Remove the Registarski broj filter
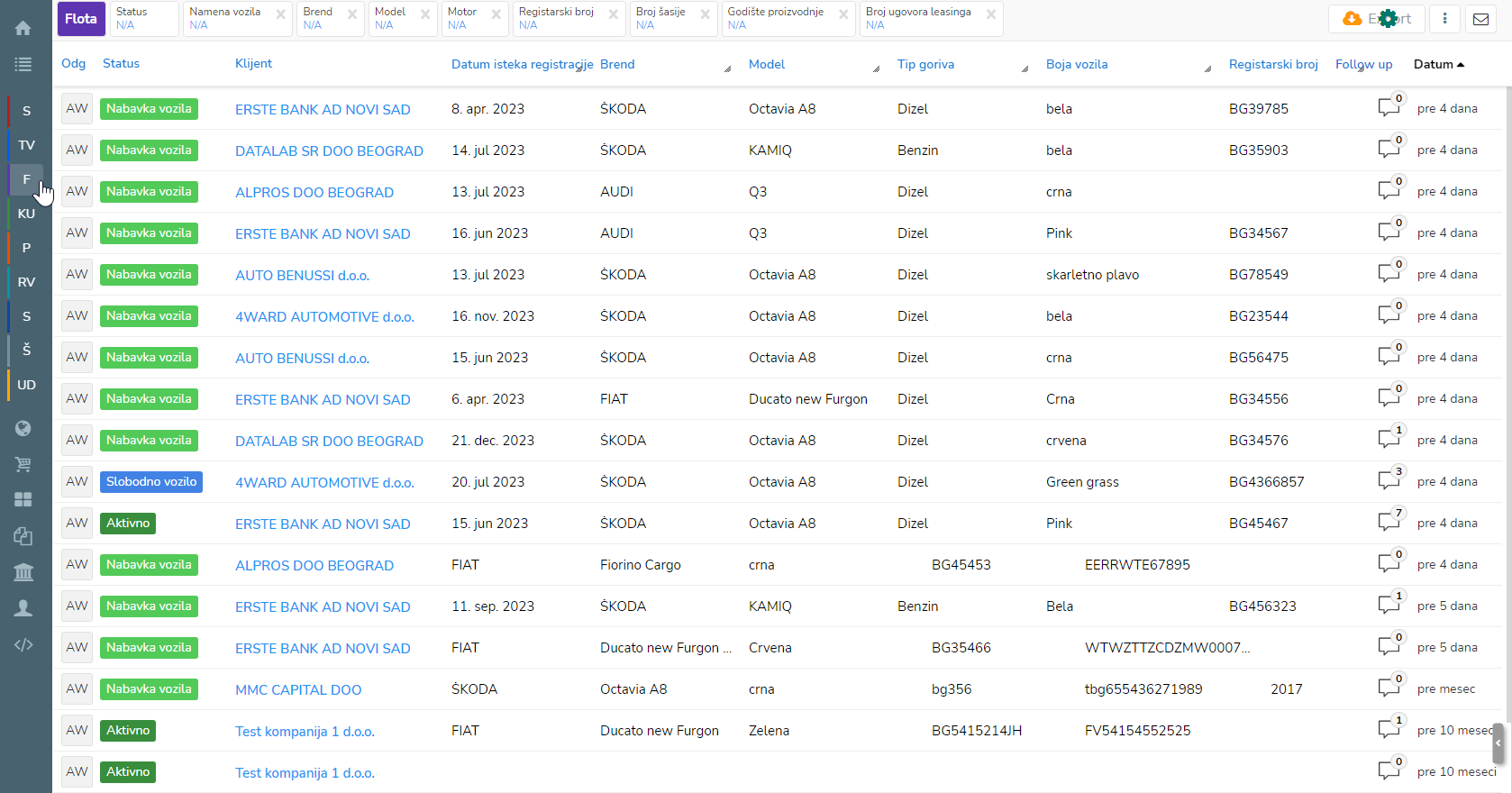The image size is (1512, 793). 614,14
